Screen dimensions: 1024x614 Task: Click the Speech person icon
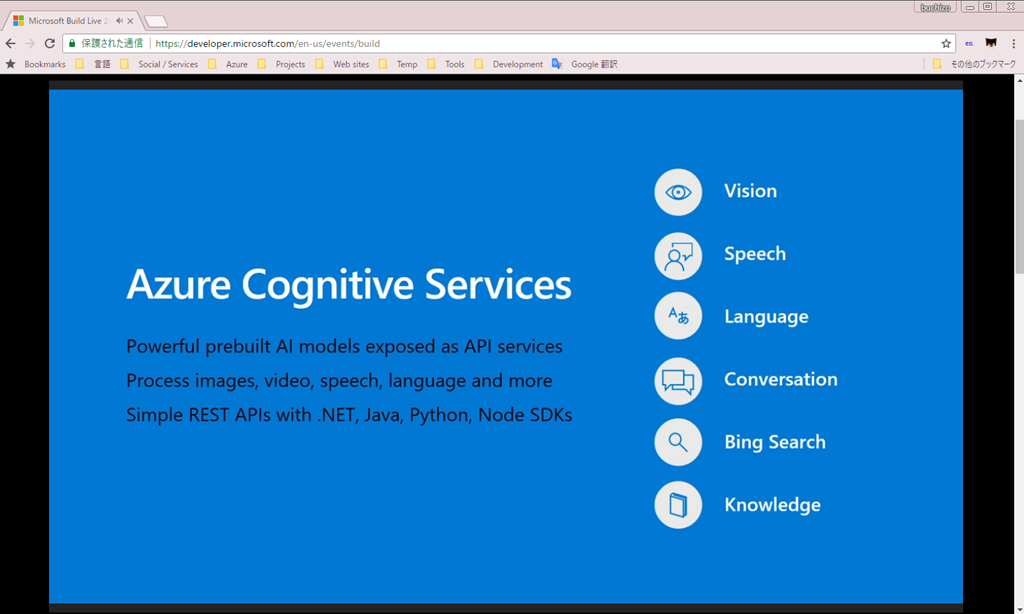coord(678,255)
